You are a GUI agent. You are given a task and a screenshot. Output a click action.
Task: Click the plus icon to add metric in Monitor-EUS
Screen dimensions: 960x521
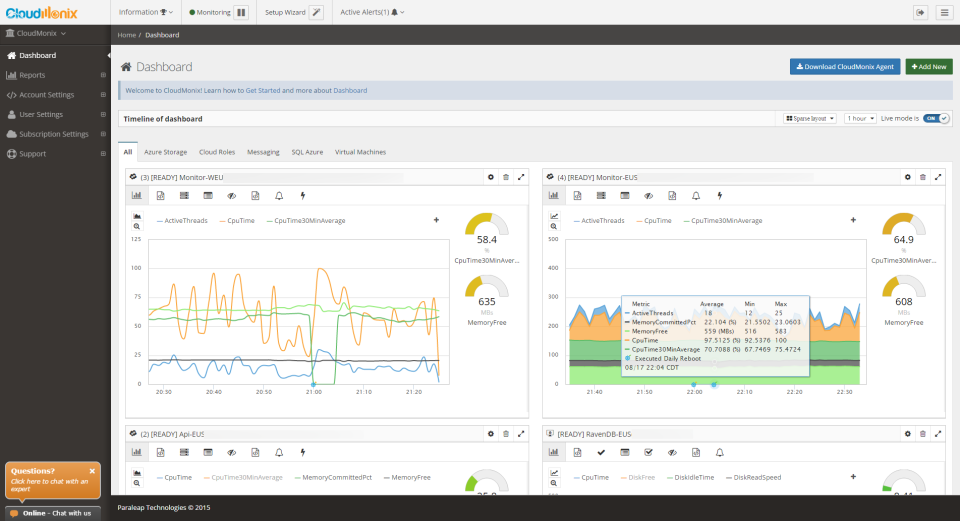(852, 220)
